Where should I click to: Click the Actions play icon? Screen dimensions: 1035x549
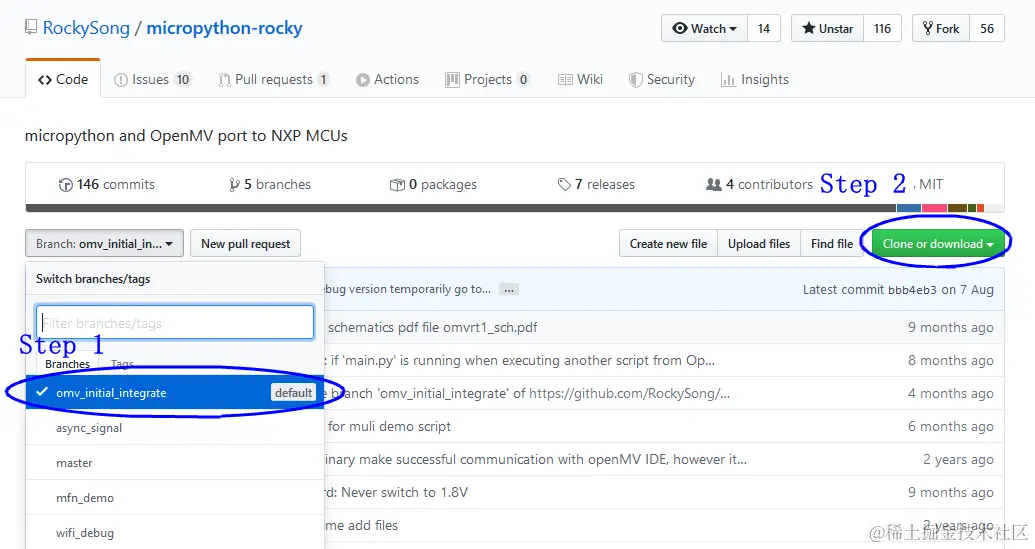(362, 80)
